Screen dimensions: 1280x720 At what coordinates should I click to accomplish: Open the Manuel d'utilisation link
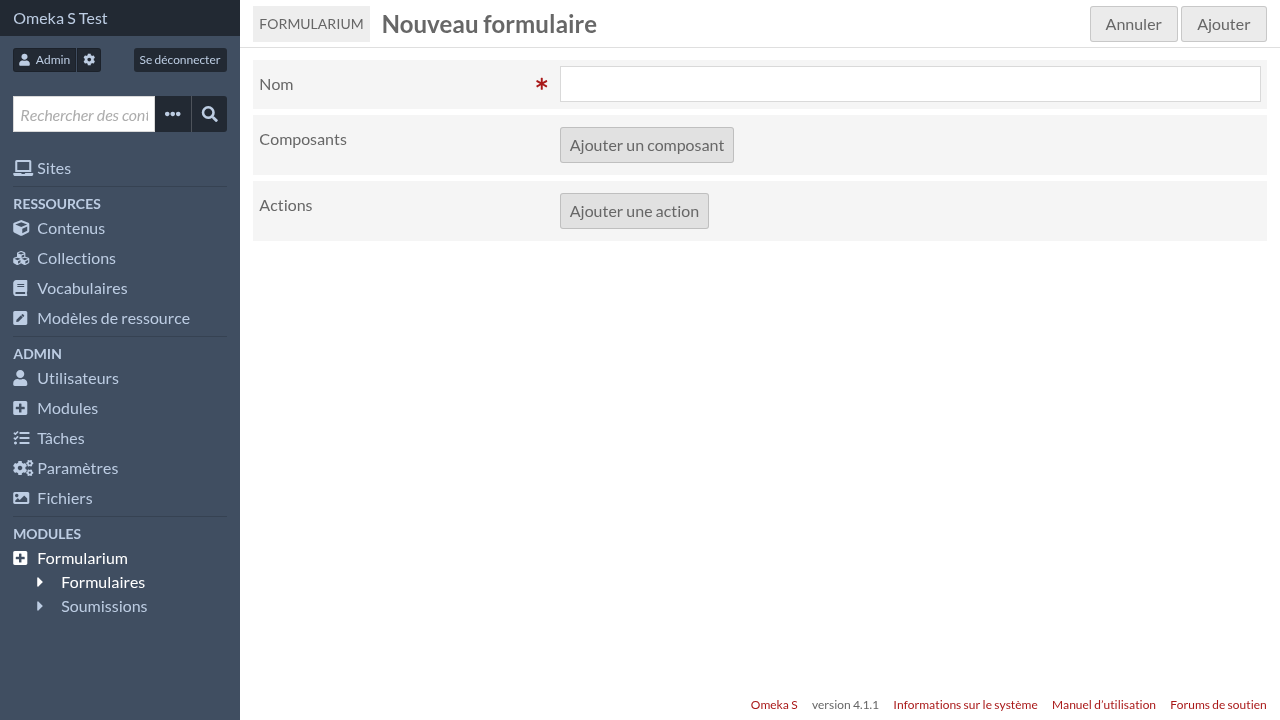(x=1103, y=704)
